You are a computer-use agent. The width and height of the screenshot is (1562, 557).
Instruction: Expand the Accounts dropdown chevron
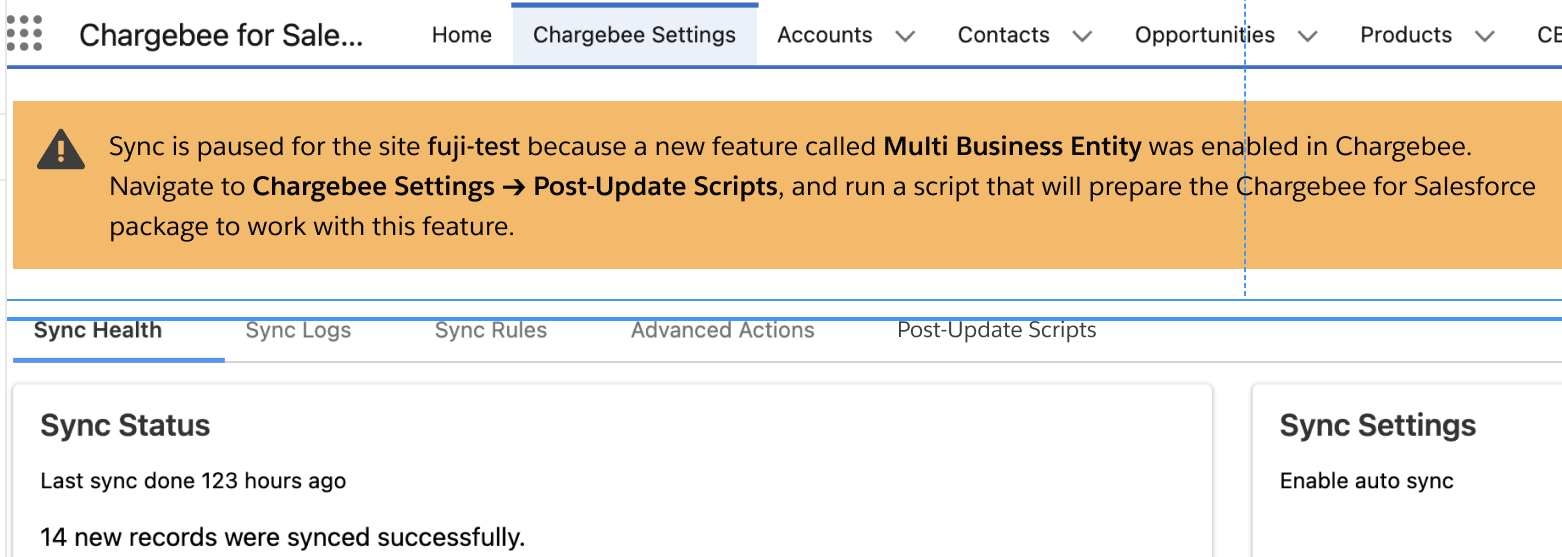coord(905,36)
